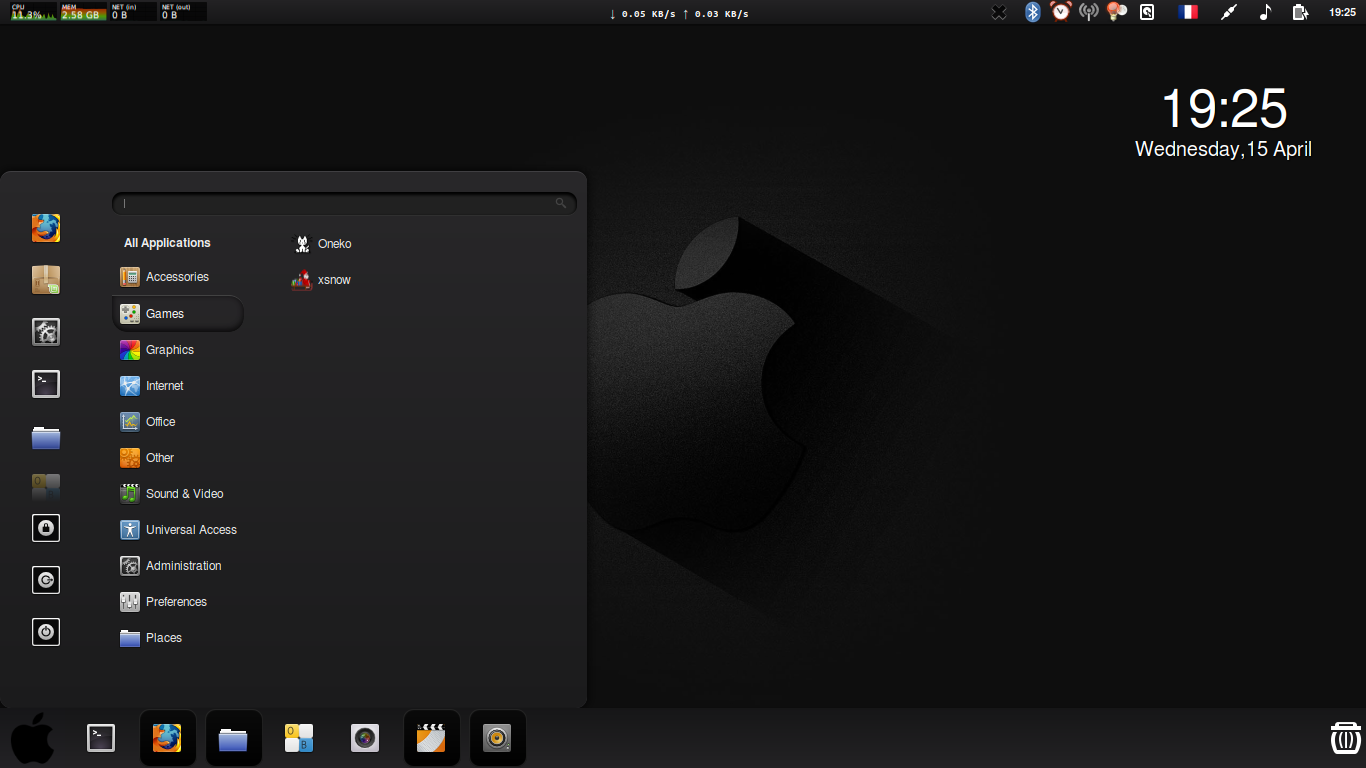Launch the Software Manager package icon in favorites

tap(46, 280)
